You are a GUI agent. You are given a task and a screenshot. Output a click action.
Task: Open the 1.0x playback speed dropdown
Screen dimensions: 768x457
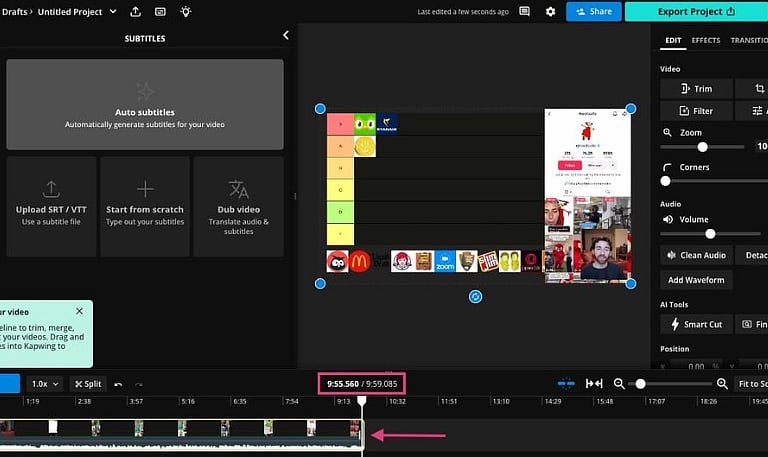click(x=45, y=384)
